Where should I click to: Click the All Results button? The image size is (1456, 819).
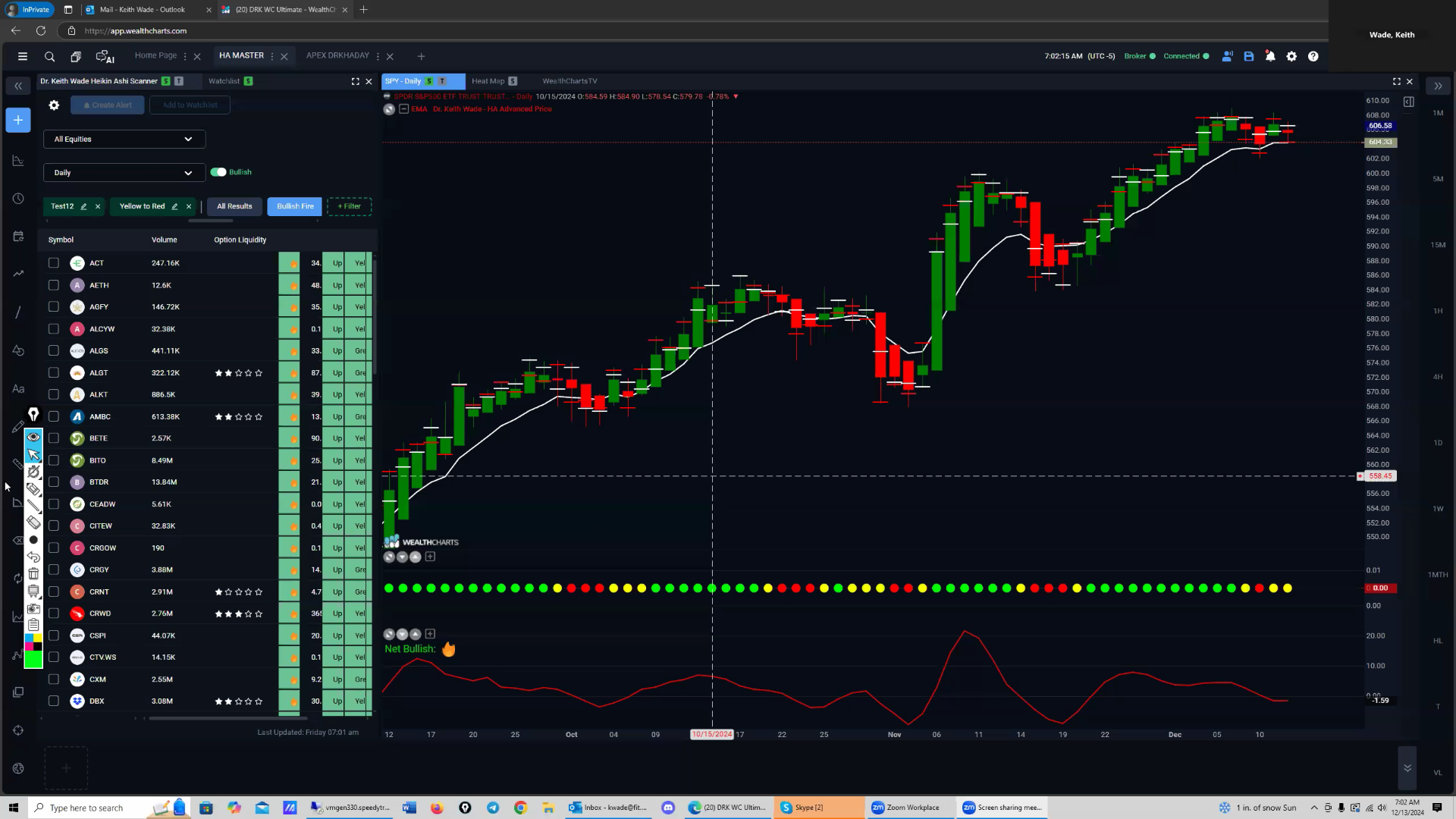click(x=234, y=206)
